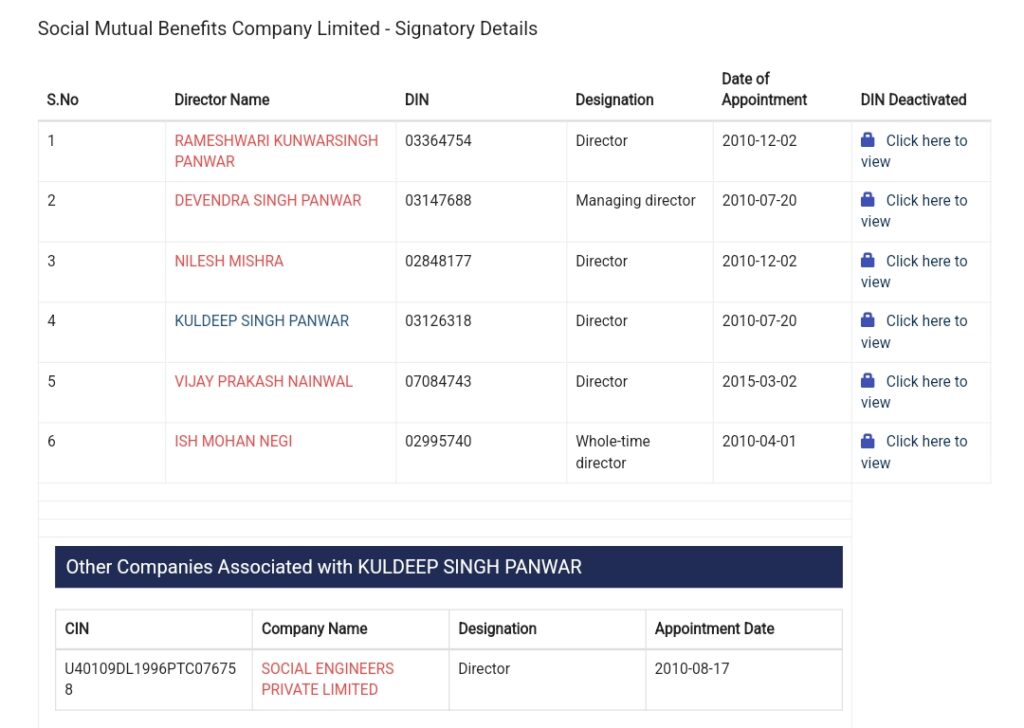This screenshot has height=728, width=1024.
Task: Open SOCIAL ENGINEERS PRIVATE LIMITED company link
Action: 328,679
